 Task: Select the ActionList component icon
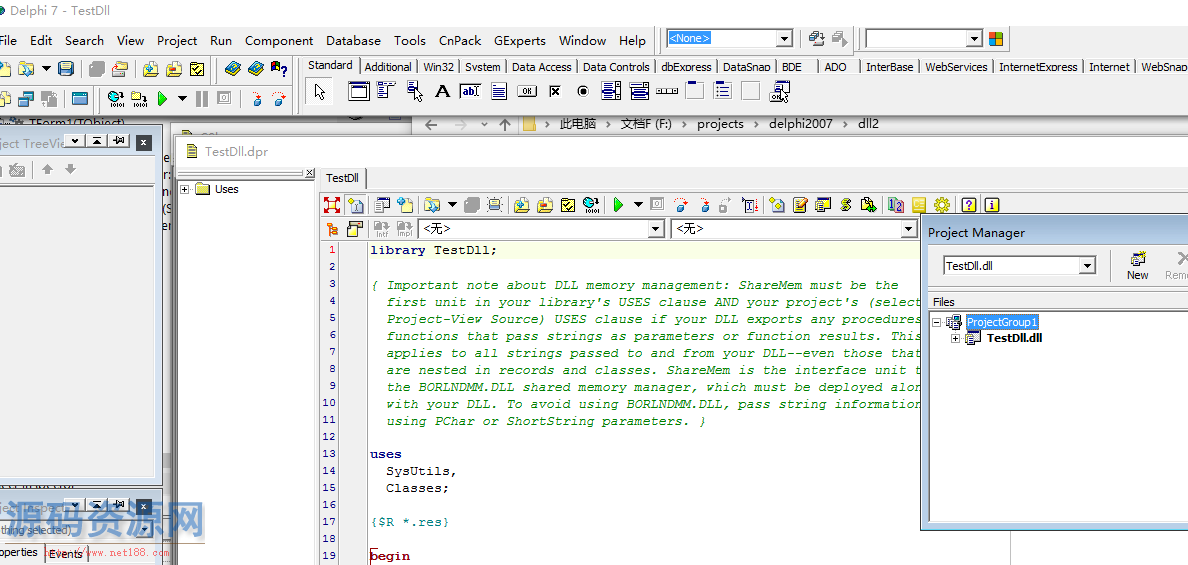click(x=779, y=92)
